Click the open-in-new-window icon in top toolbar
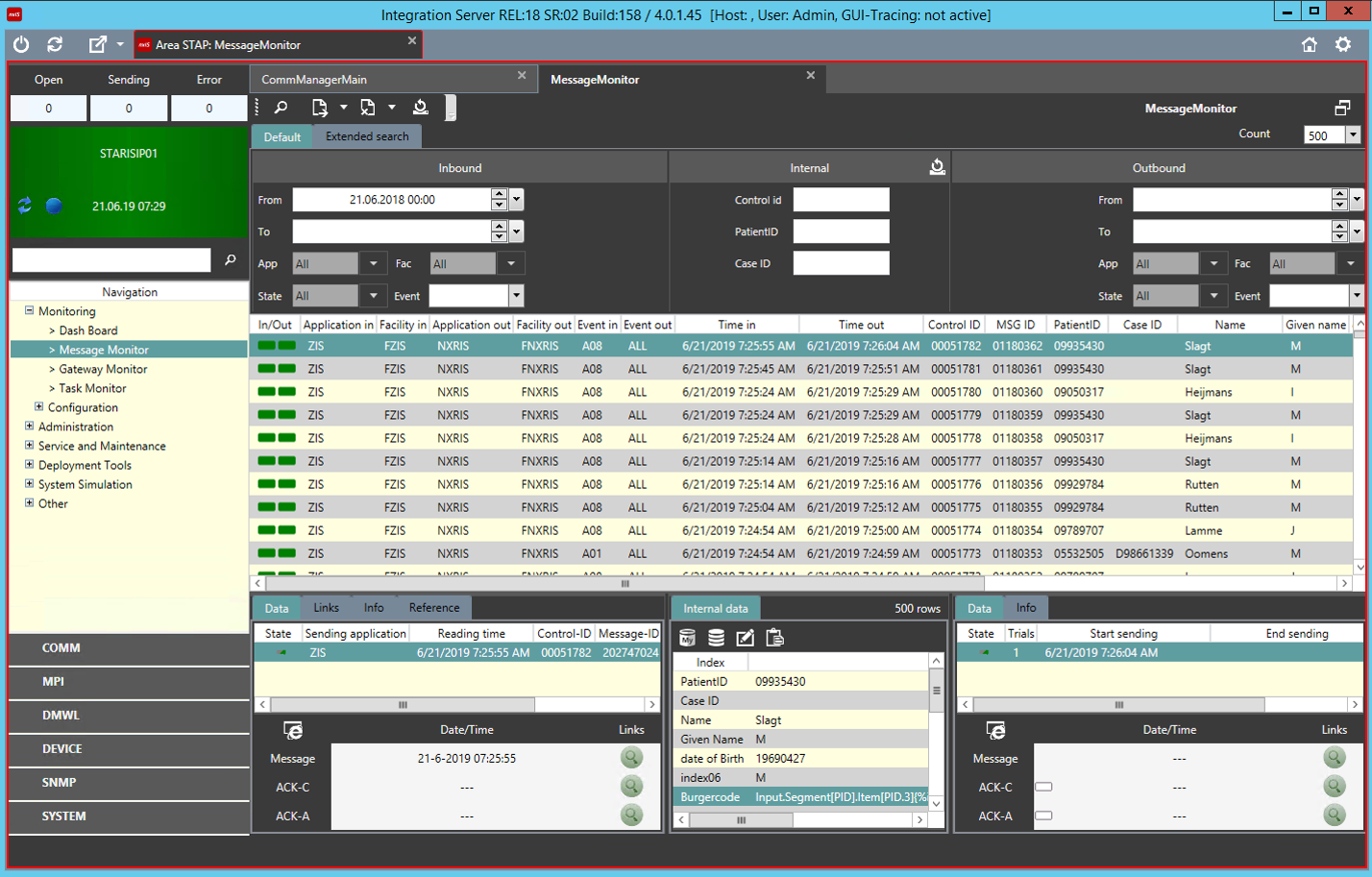 point(98,44)
